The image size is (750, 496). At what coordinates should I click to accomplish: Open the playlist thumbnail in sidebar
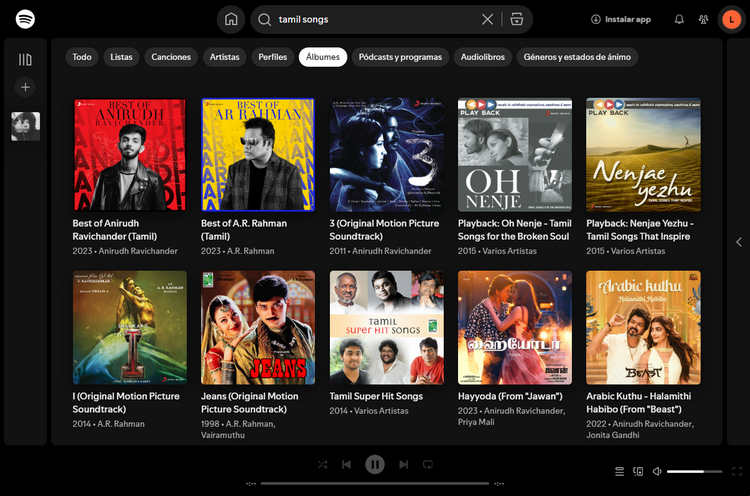tap(25, 126)
